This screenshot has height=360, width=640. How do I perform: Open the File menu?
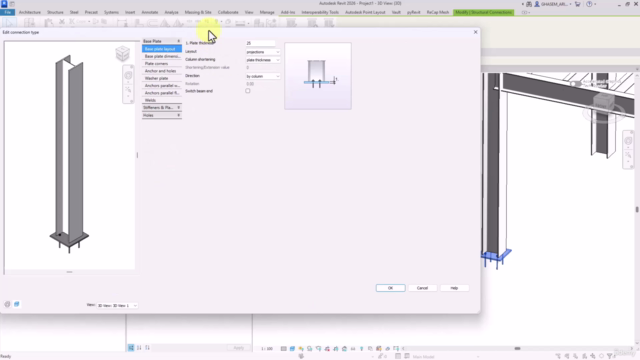click(7, 12)
